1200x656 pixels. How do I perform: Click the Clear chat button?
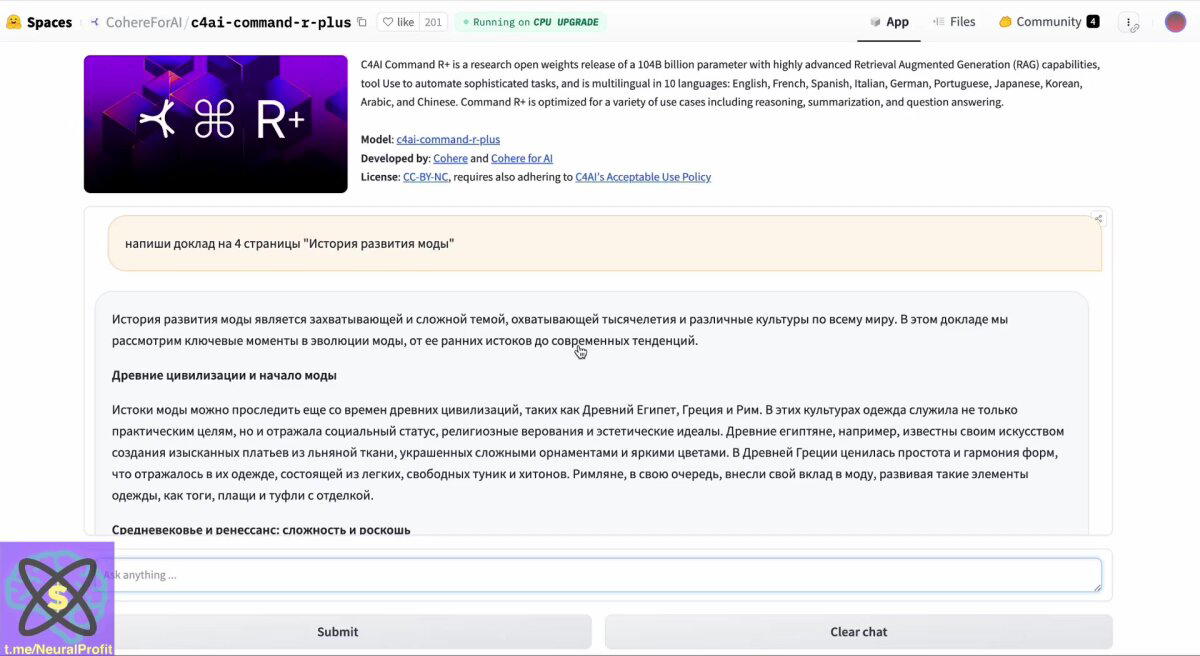858,632
